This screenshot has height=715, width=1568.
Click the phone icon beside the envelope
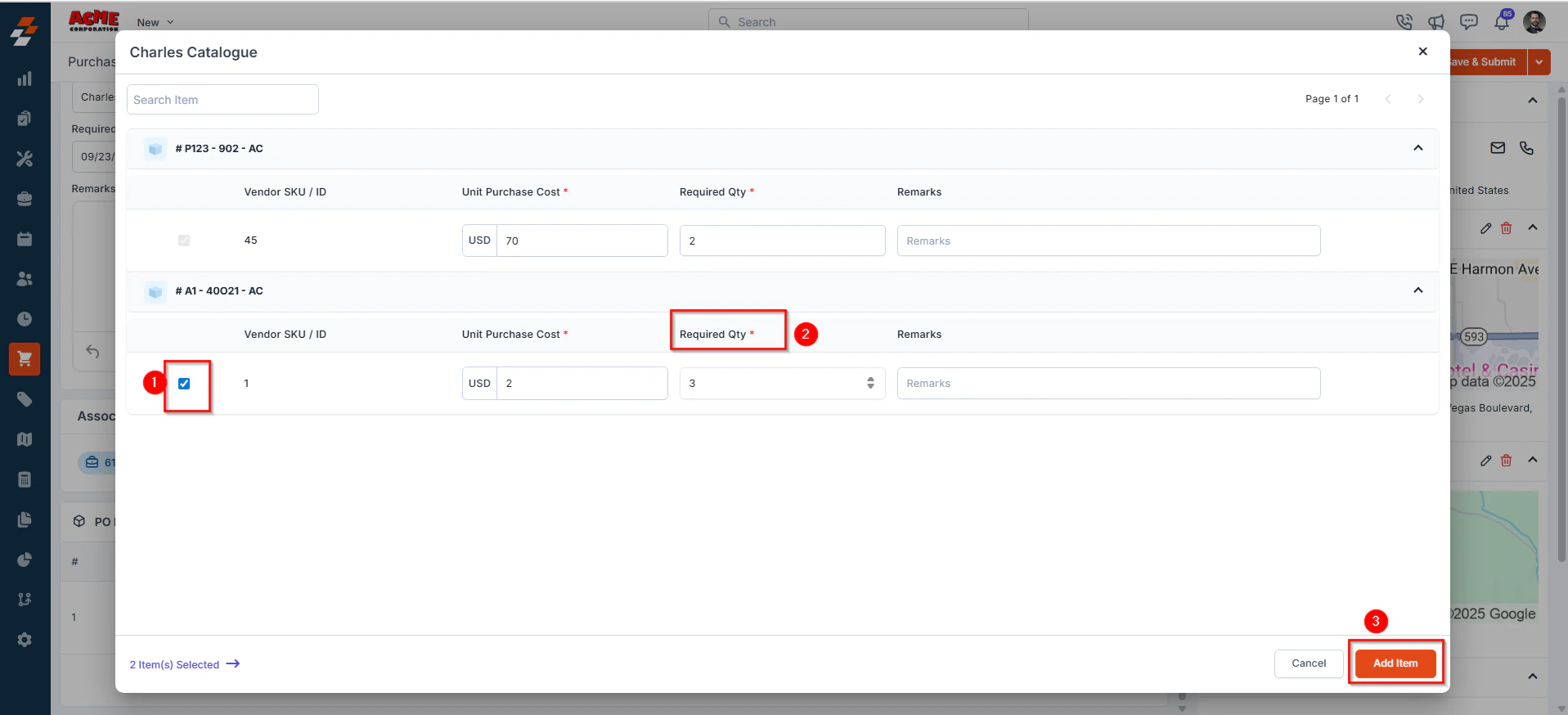pyautogui.click(x=1526, y=148)
